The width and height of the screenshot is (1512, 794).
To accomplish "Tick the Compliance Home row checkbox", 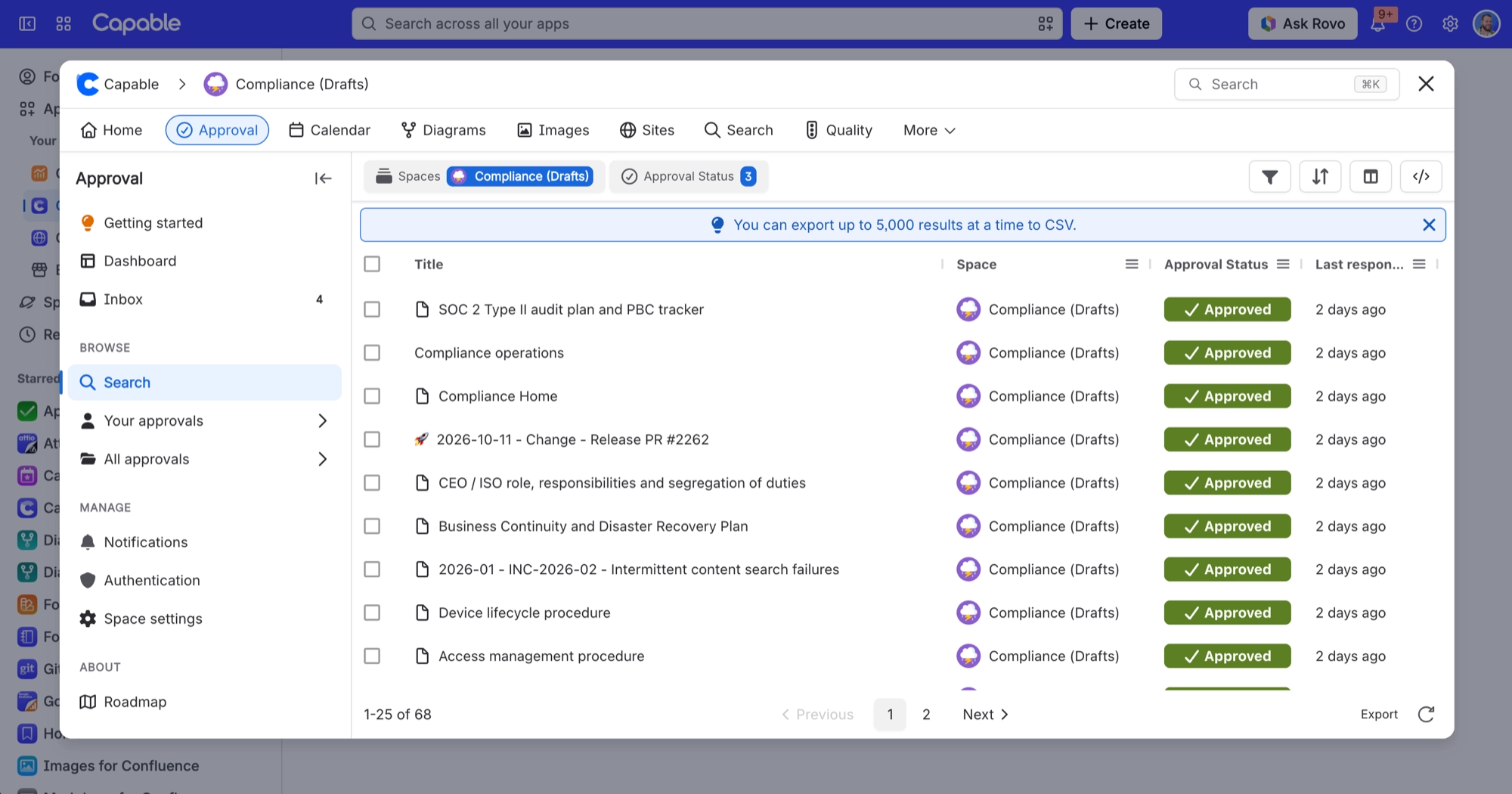I will [372, 396].
